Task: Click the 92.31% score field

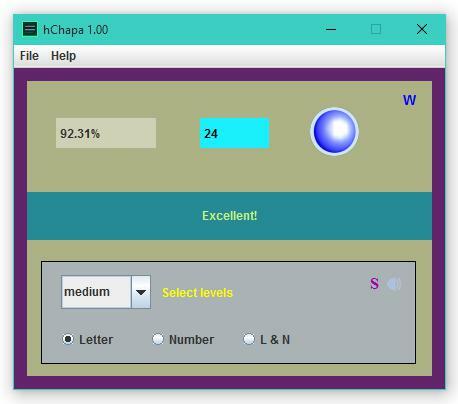Action: [x=106, y=133]
